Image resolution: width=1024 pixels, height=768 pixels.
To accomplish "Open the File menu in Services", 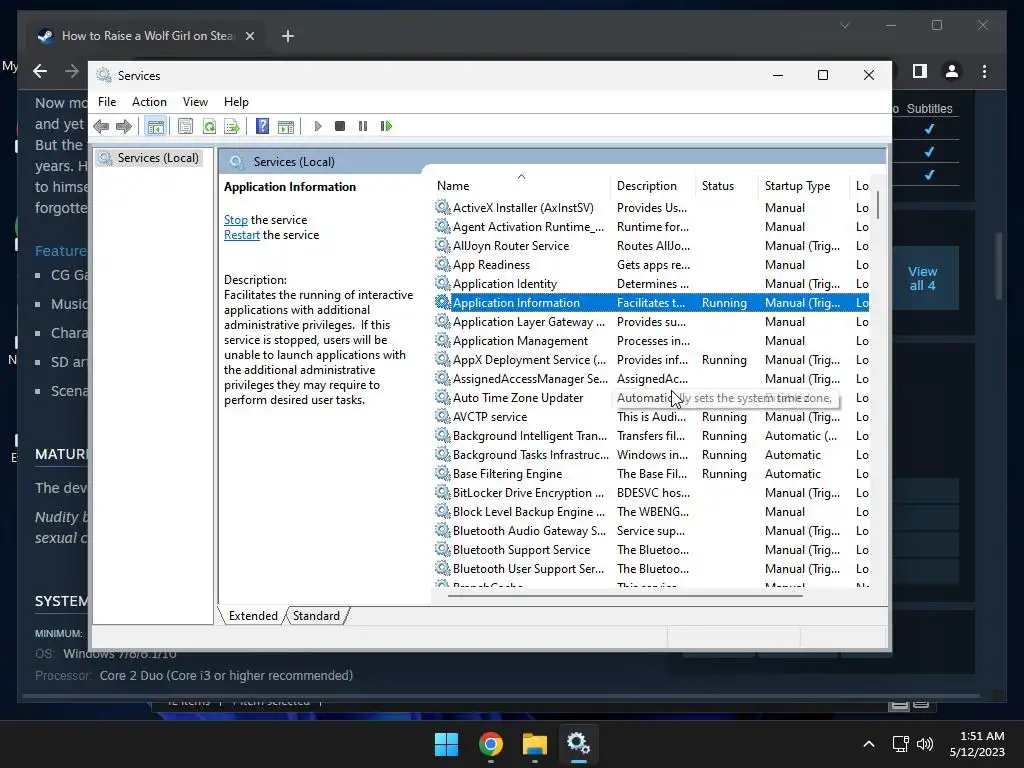I will (107, 102).
